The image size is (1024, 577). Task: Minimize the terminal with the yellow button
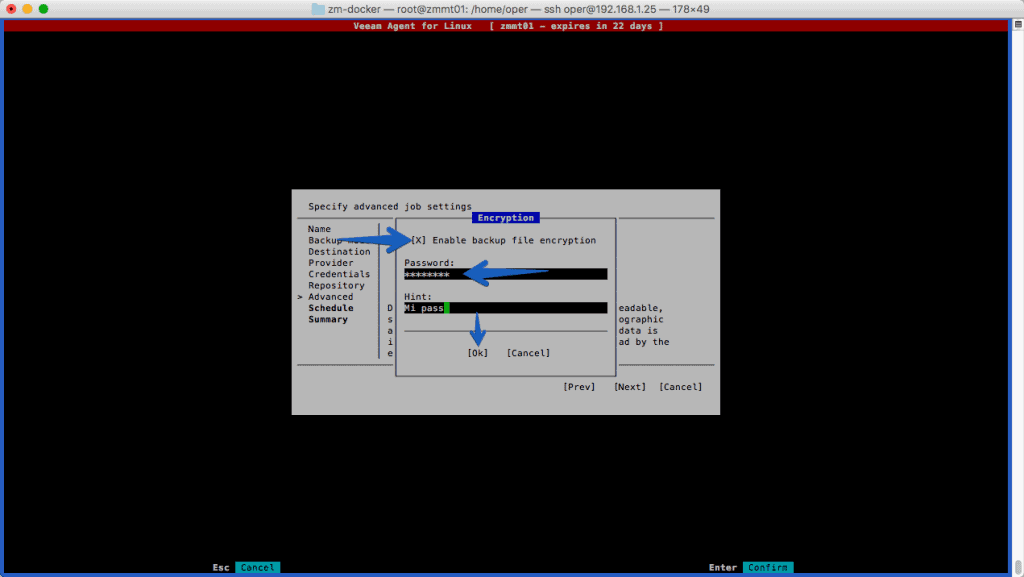coord(27,9)
